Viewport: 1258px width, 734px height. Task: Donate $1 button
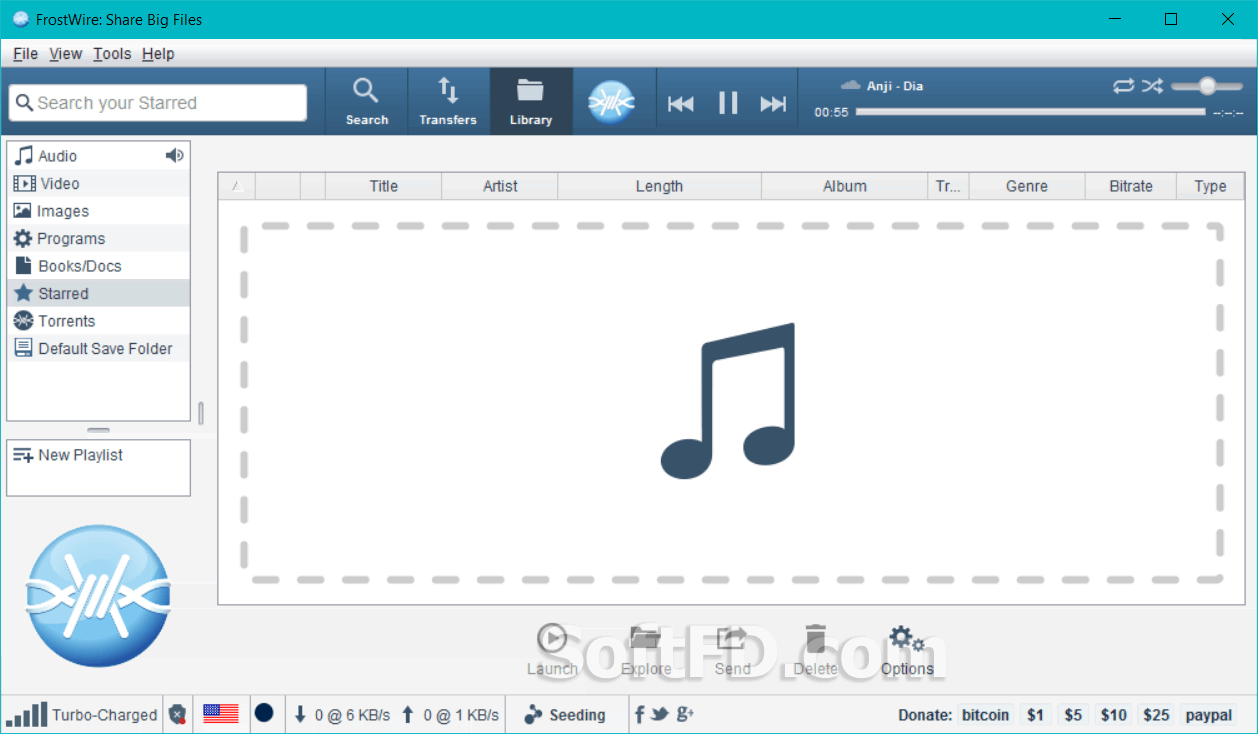1036,715
